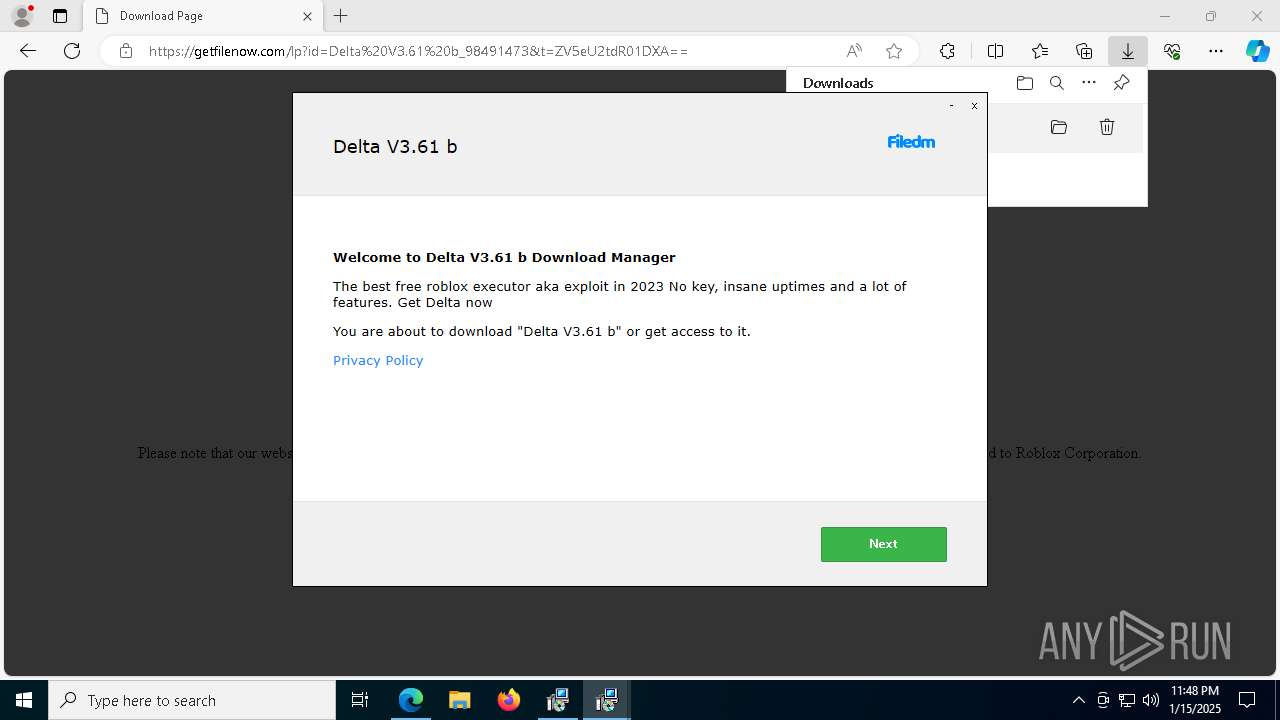Click the Filedm logo

point(911,142)
